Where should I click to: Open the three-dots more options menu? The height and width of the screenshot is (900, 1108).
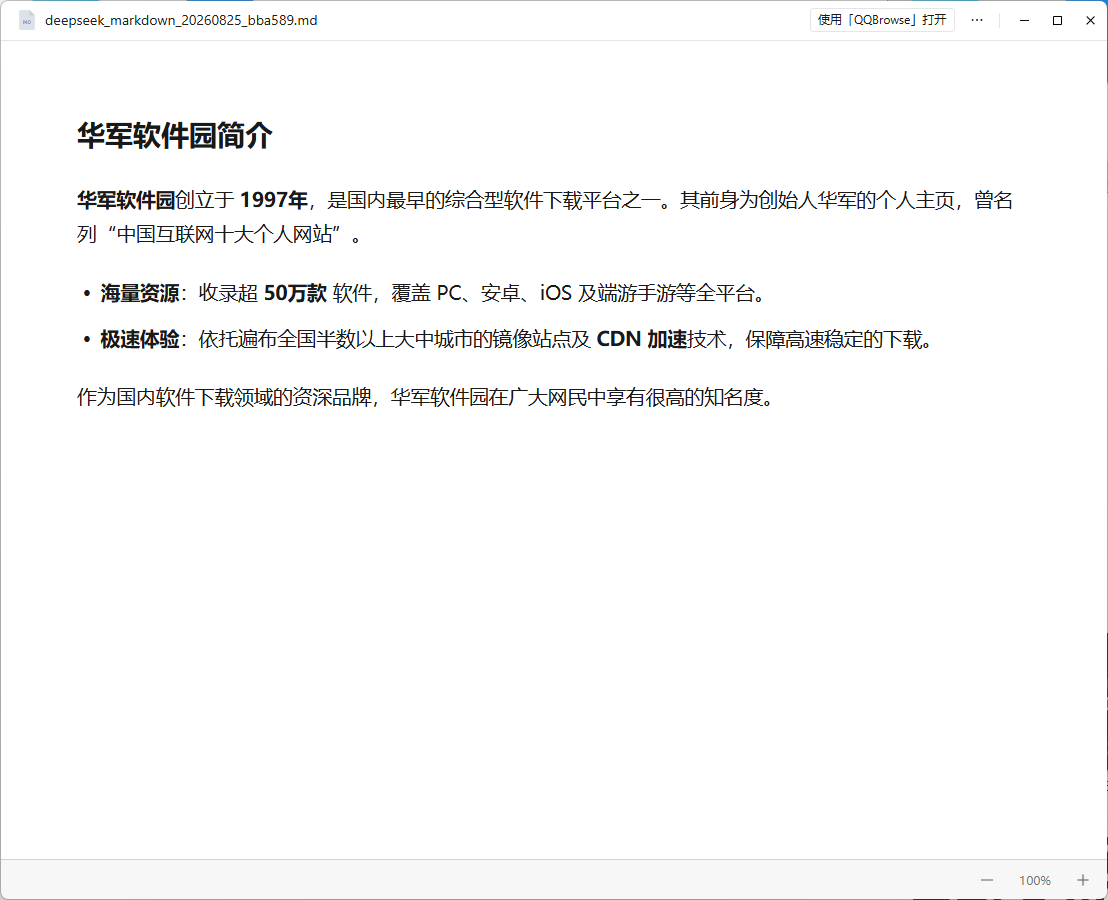coord(977,20)
